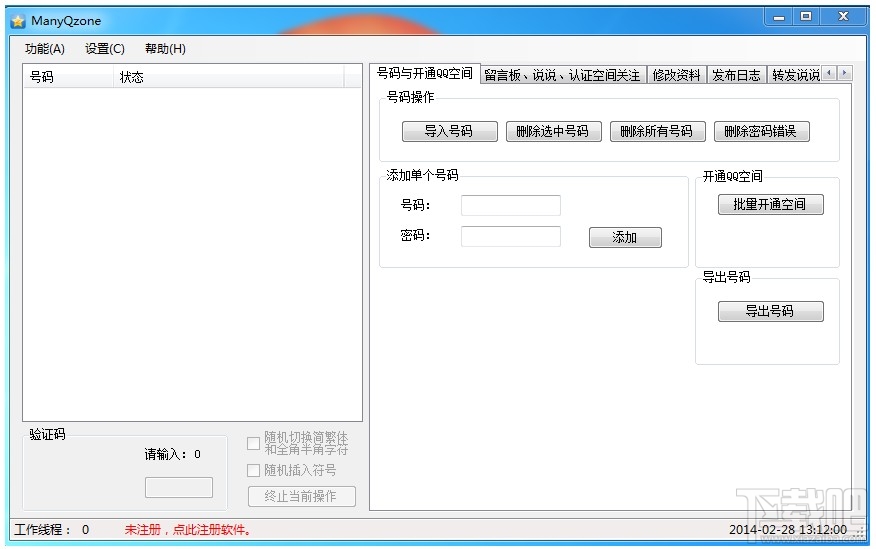
Task: Click the 2014-02-28 13:12:00 timestamp
Action: point(788,529)
